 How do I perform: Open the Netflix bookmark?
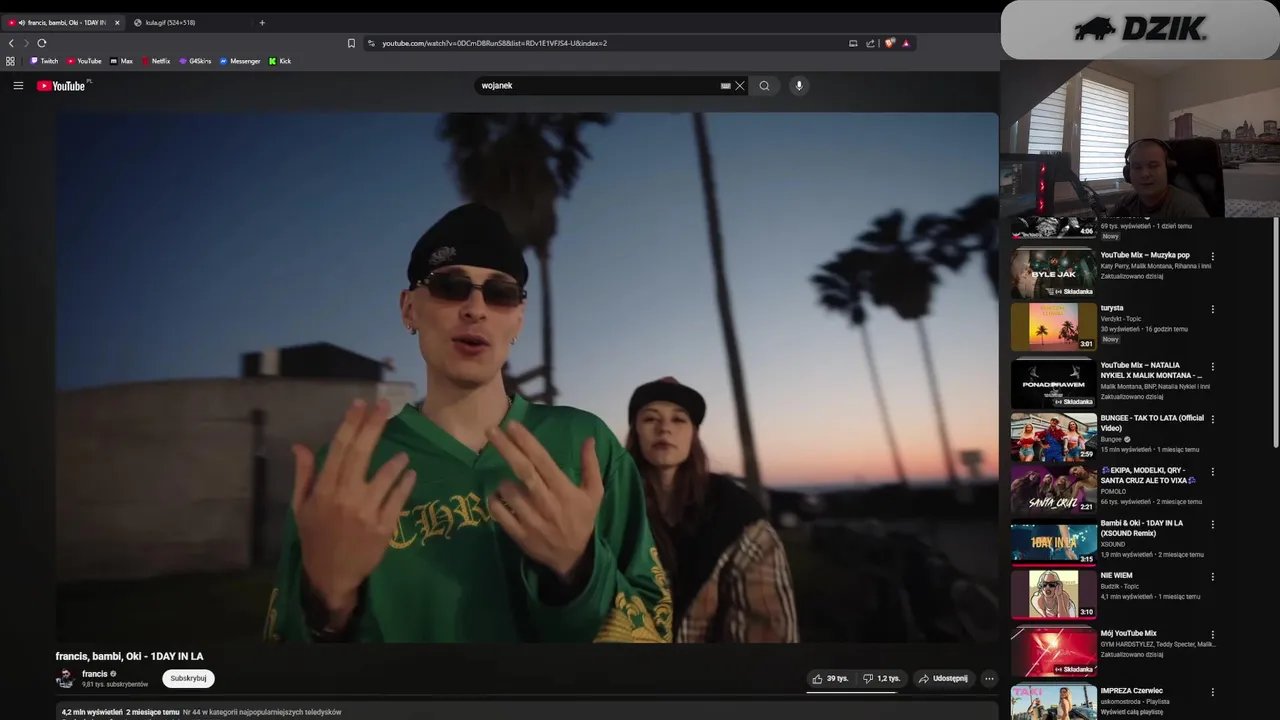(x=155, y=61)
